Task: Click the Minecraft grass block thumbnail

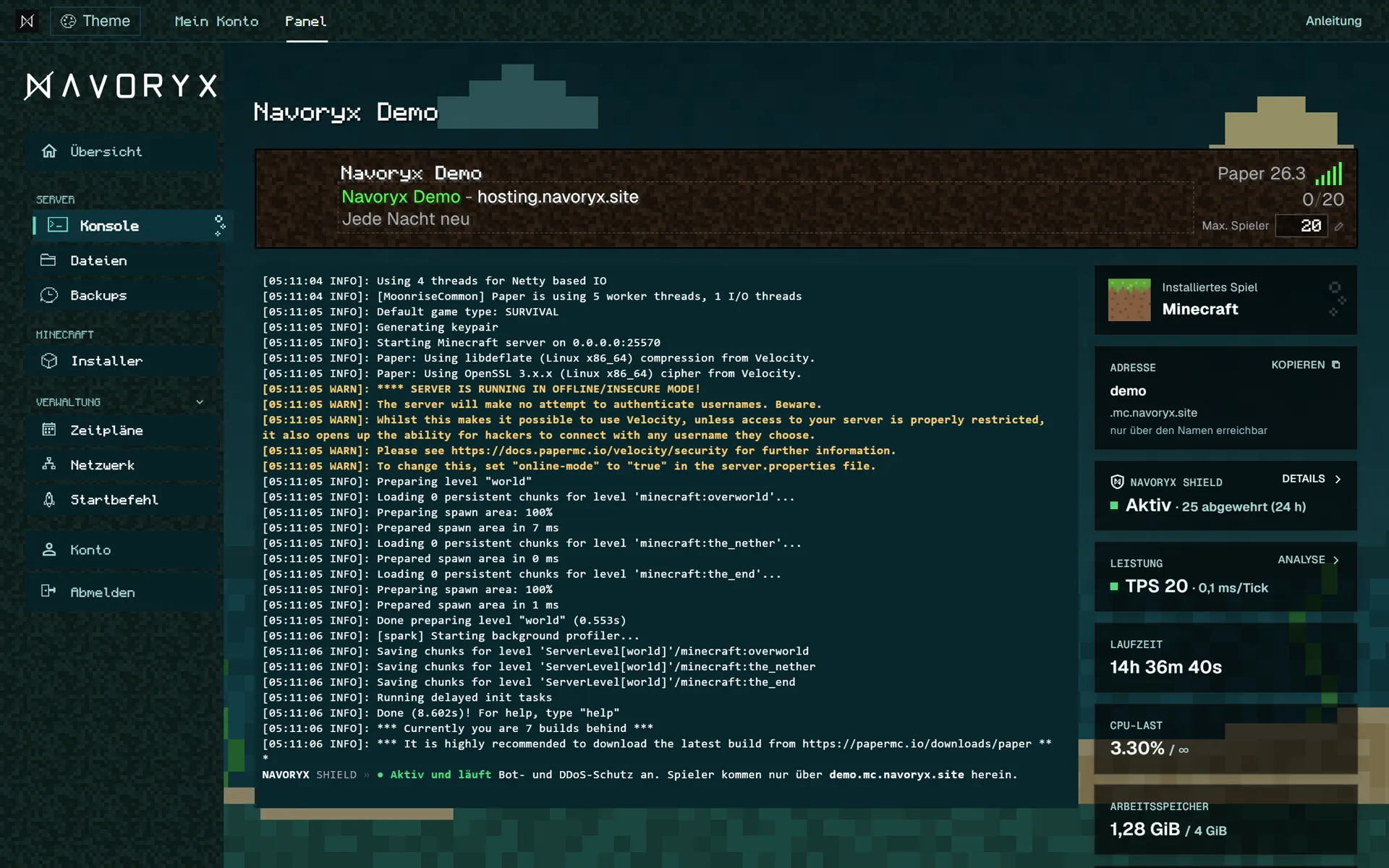Action: point(1129,300)
